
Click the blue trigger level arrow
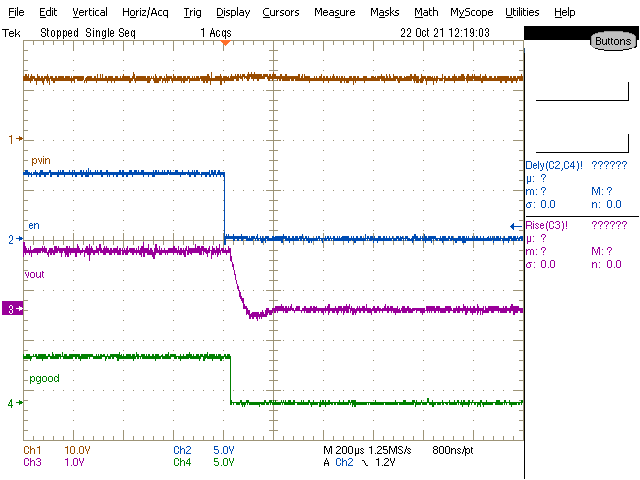pyautogui.click(x=516, y=226)
